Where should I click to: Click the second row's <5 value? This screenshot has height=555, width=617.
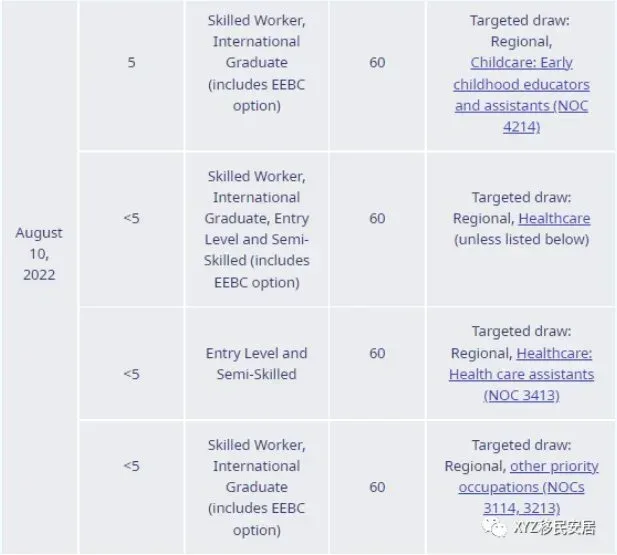tap(131, 218)
